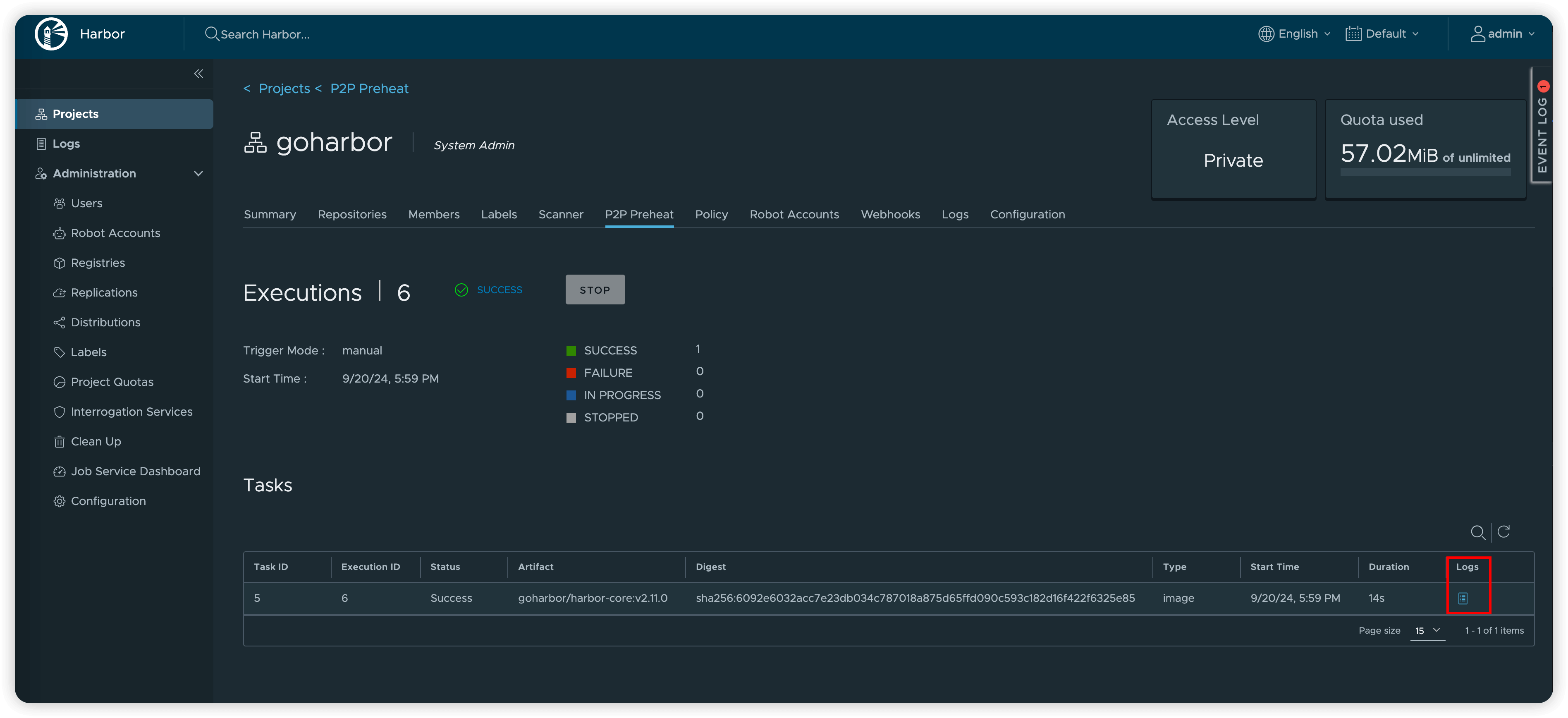Go back via Projects breadcrumb

click(284, 89)
